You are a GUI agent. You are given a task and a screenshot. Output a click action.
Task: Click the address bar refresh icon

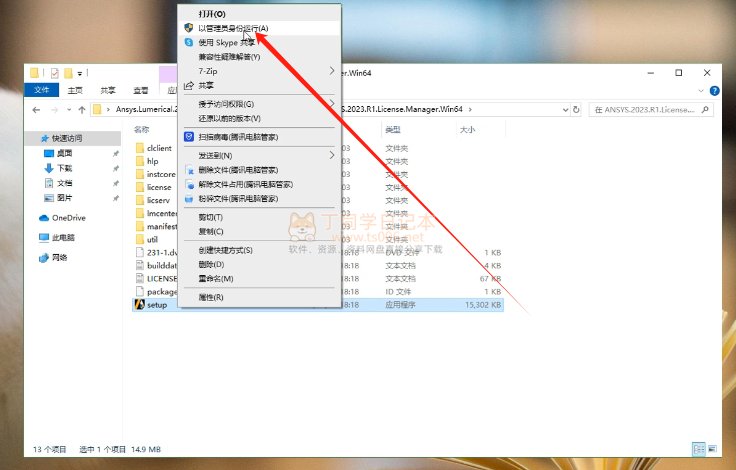[x=576, y=109]
